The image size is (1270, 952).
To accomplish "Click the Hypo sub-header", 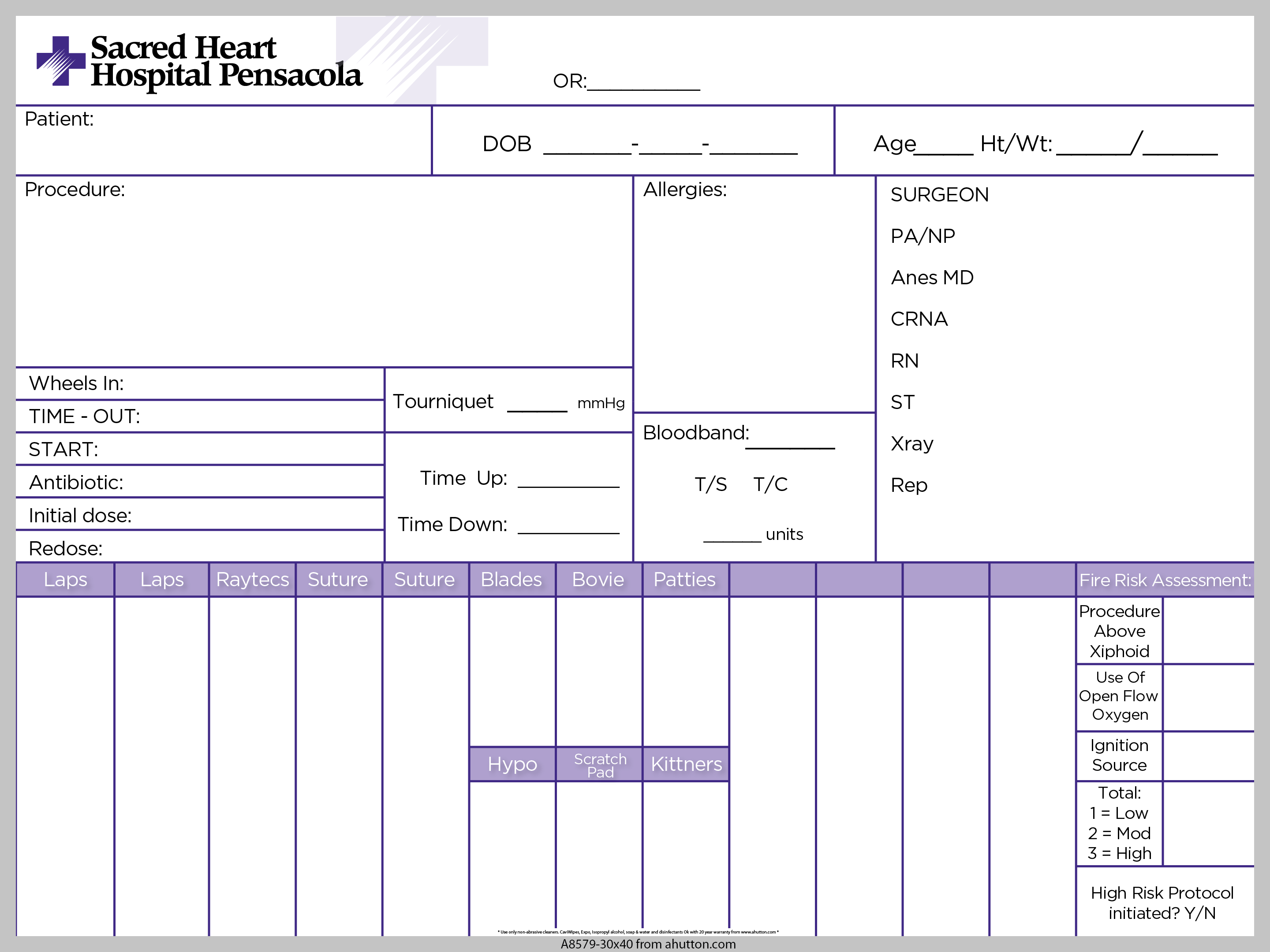I will click(512, 764).
